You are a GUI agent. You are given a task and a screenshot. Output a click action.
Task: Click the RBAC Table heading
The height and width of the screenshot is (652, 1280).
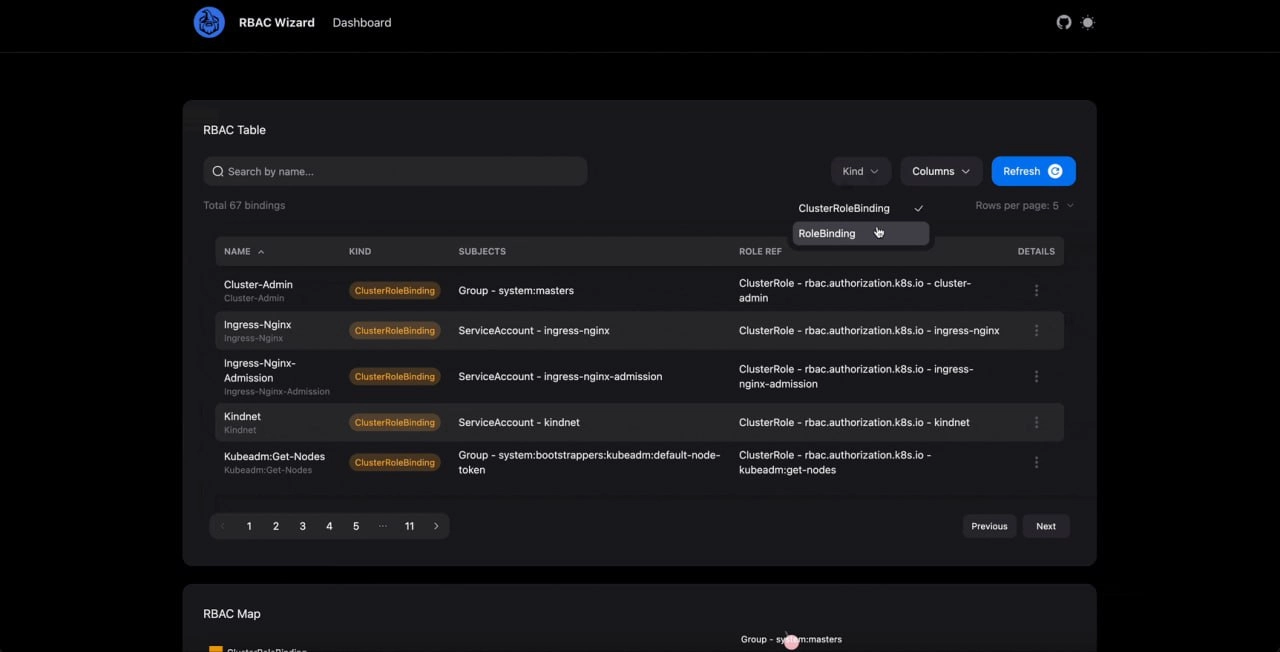pos(234,130)
